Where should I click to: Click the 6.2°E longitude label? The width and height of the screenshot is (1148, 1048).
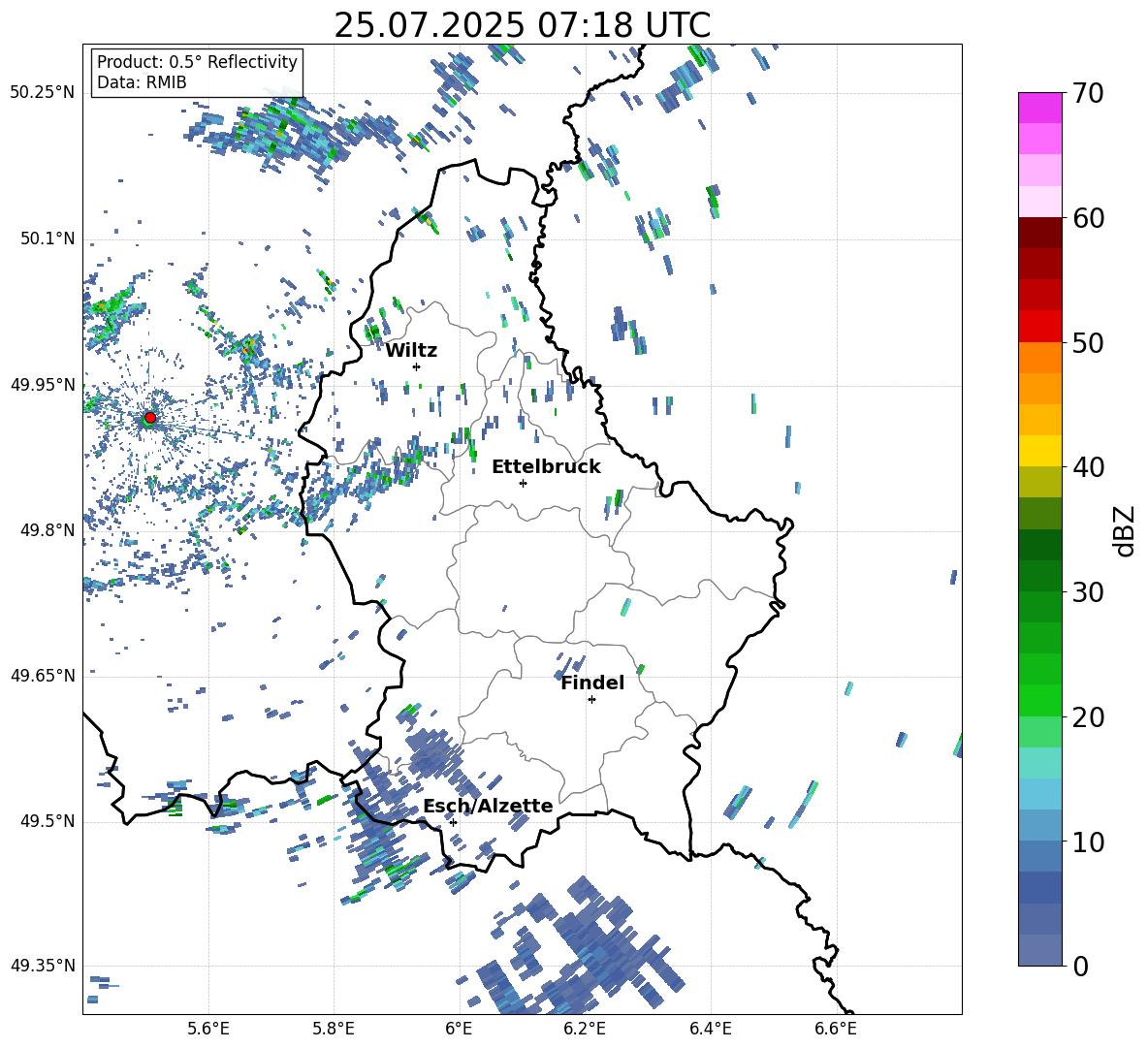[x=585, y=1029]
